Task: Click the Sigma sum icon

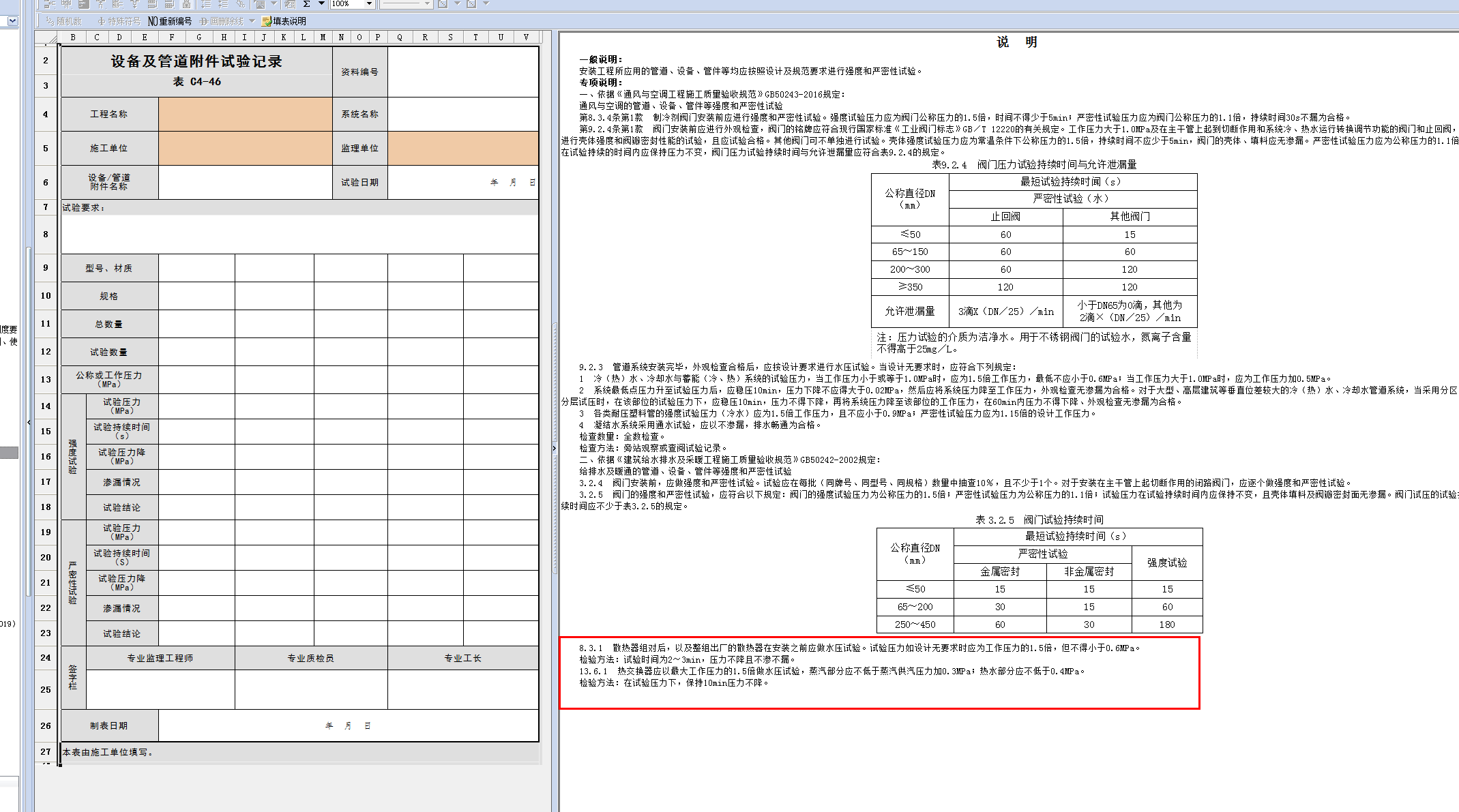Action: click(x=307, y=3)
